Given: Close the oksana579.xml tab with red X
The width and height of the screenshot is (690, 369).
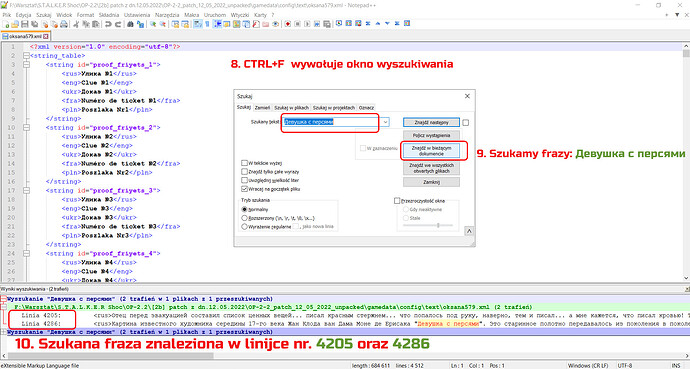Looking at the screenshot, I should coord(45,37).
